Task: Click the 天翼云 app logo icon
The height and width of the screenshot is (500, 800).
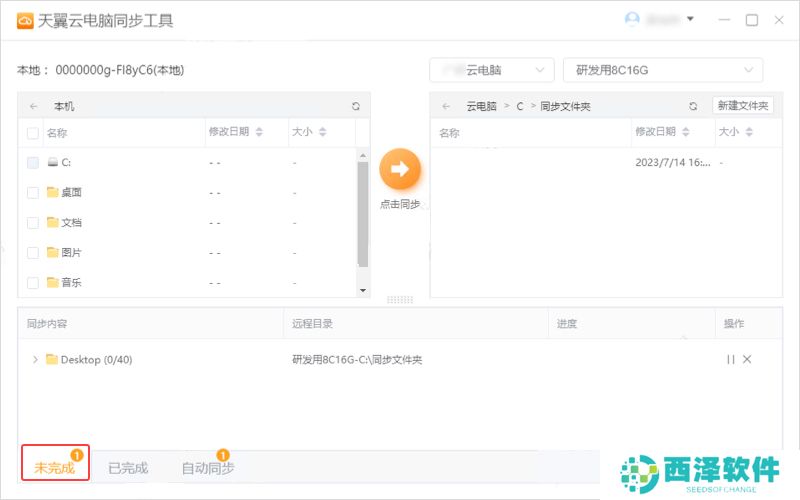Action: 25,21
